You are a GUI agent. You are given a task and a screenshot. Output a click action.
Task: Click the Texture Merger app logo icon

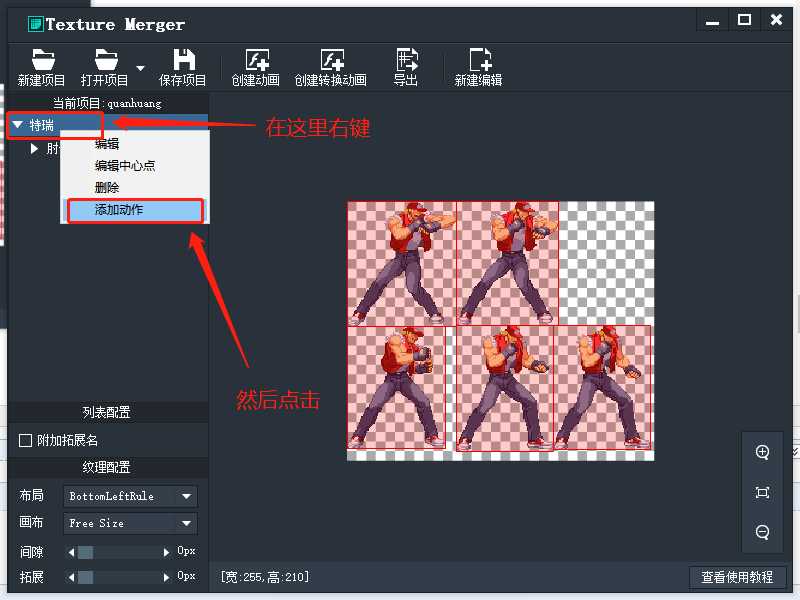tap(36, 24)
